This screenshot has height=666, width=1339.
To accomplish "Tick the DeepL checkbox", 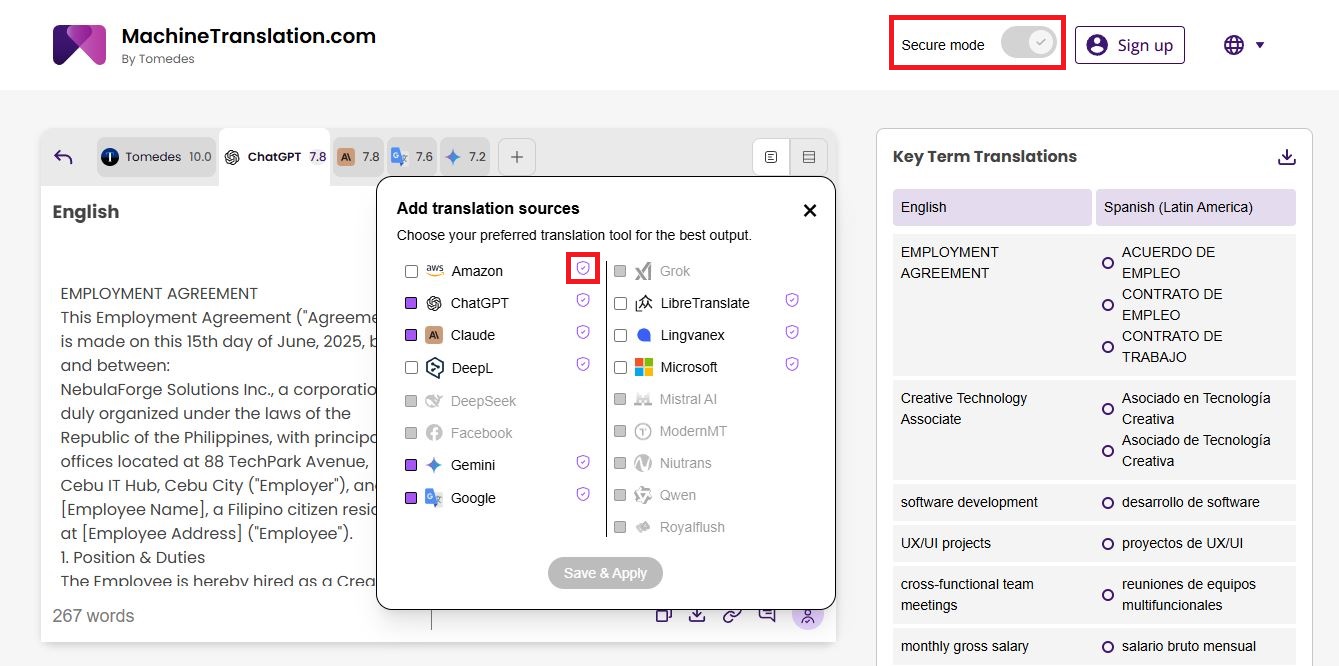I will click(x=411, y=367).
